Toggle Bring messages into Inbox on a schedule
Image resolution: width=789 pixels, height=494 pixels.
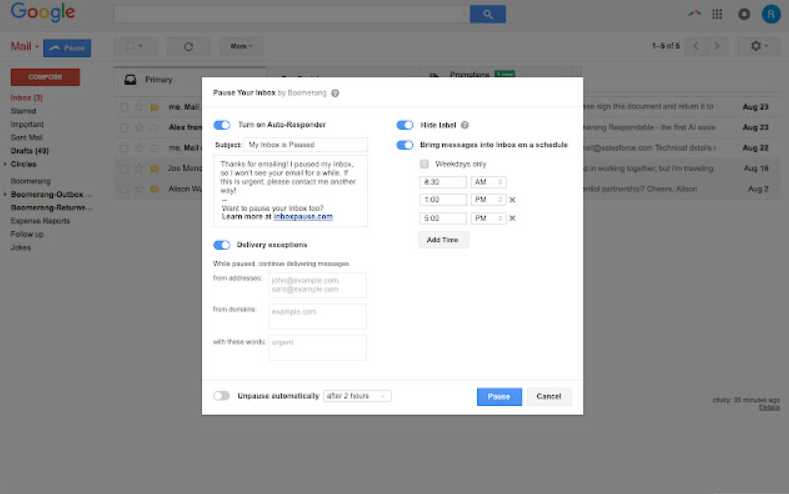point(405,145)
